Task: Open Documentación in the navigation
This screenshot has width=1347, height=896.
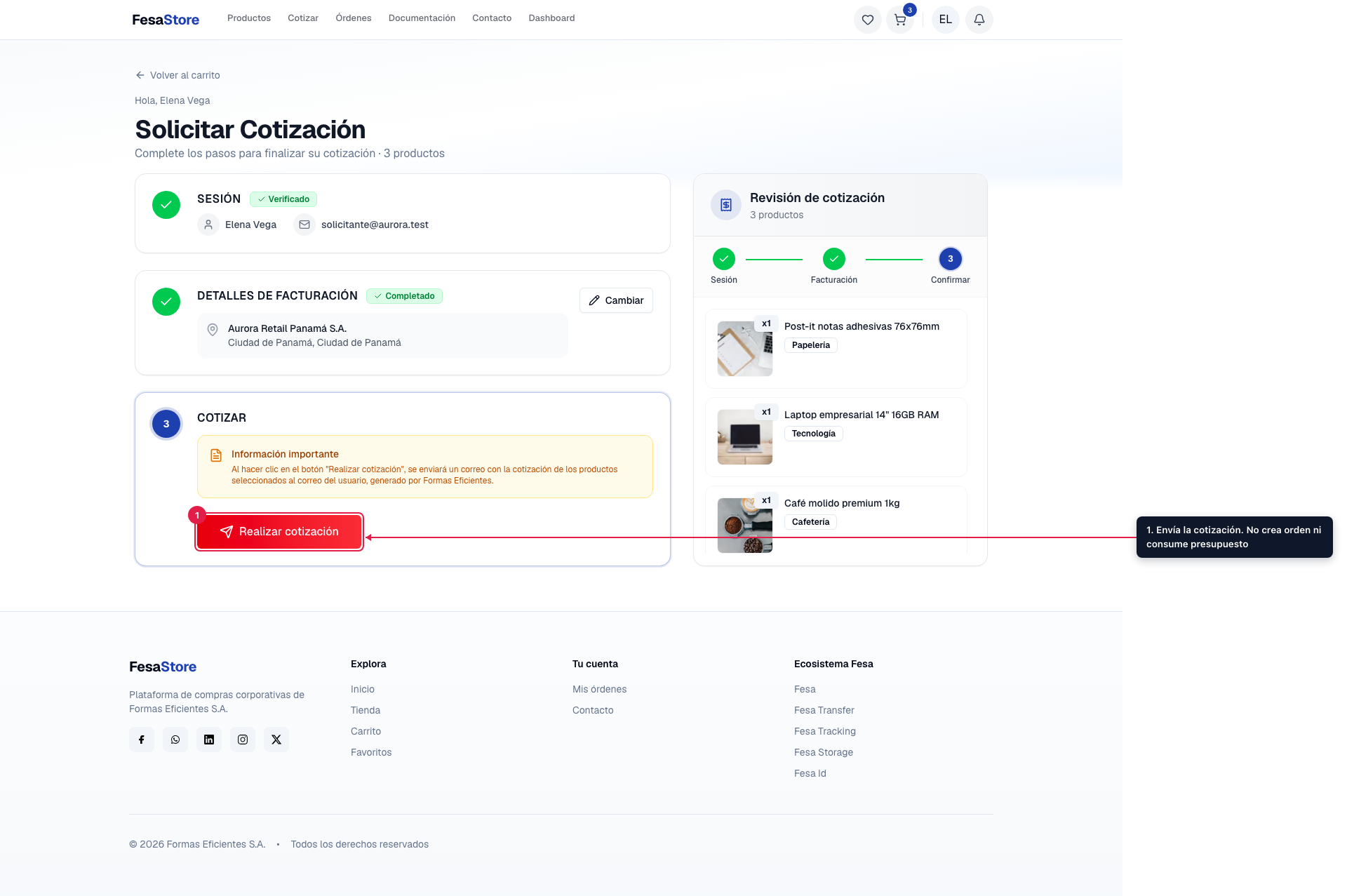Action: (422, 18)
